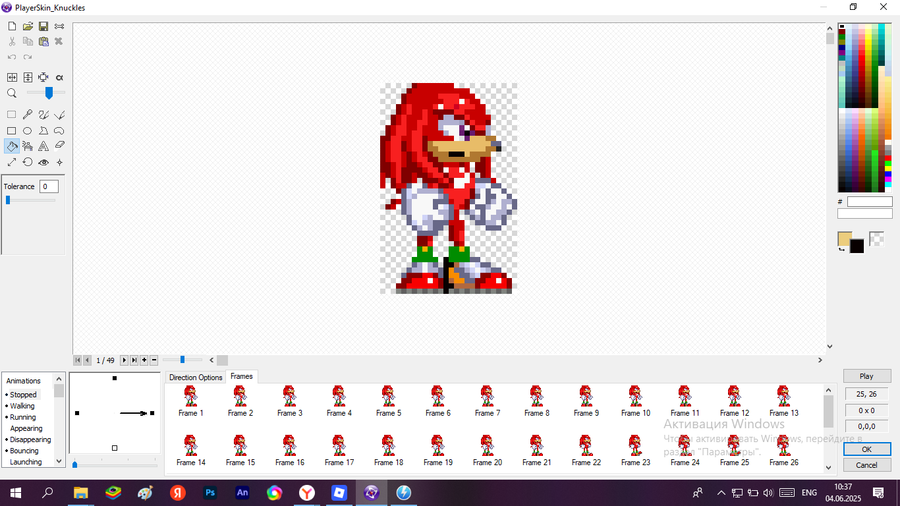Click the zoom level slider handle

pos(49,92)
